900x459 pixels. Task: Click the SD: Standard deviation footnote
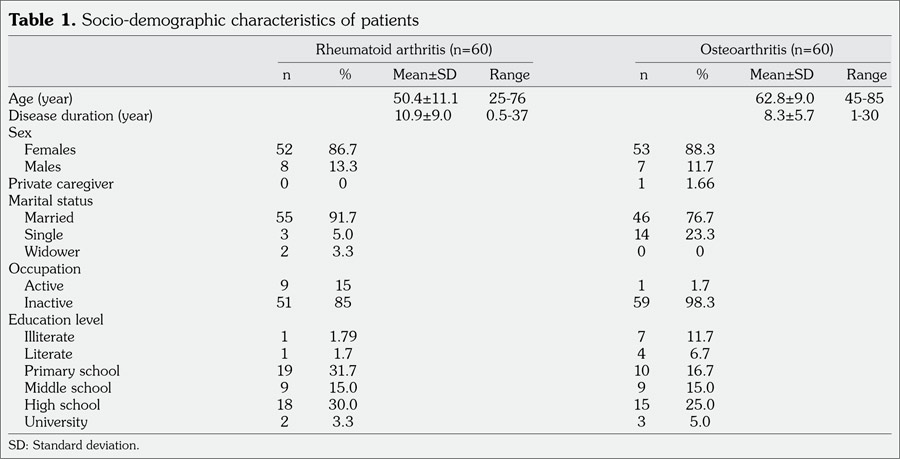(67, 443)
